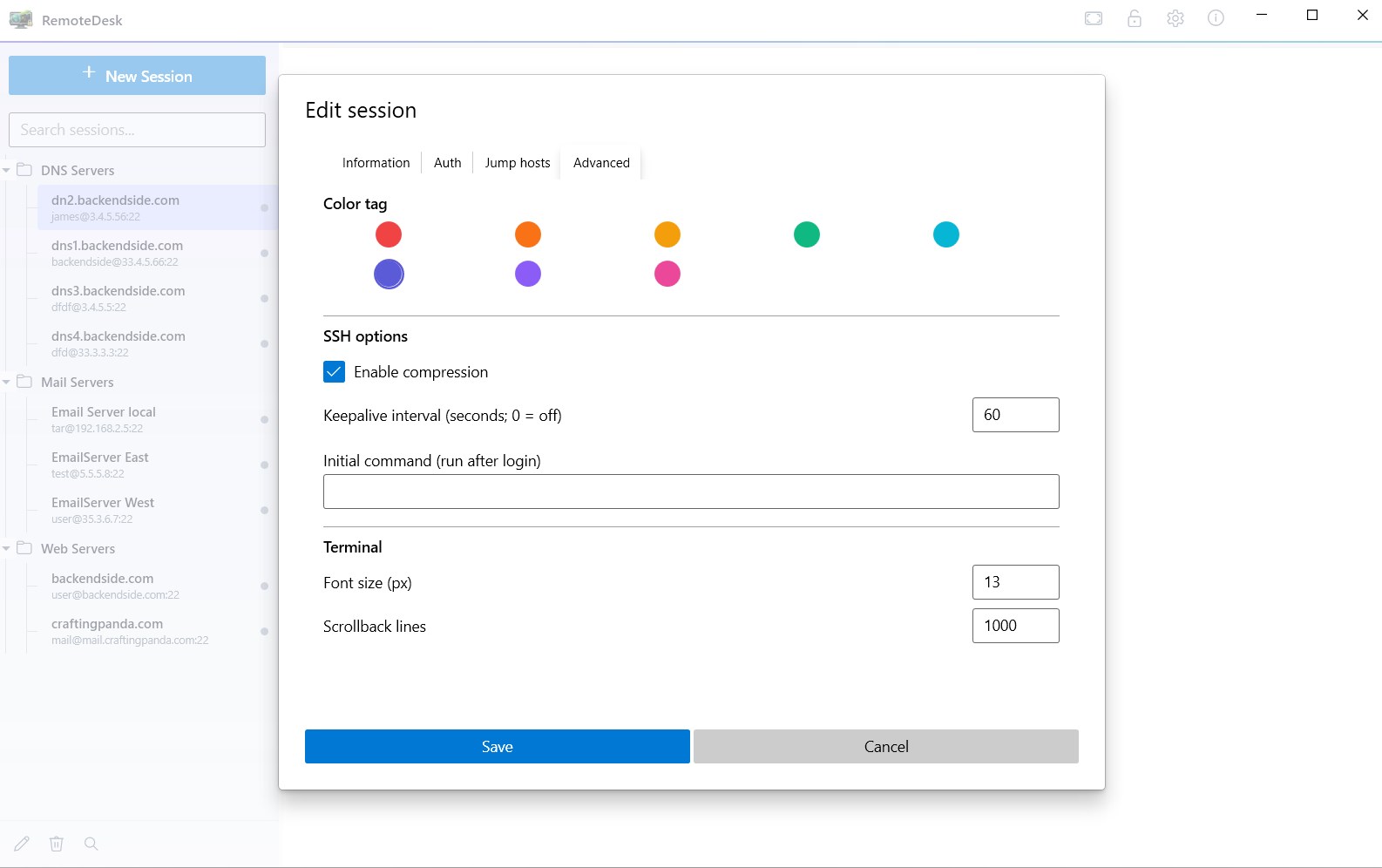The image size is (1382, 868).
Task: Toggle the Enable compression checkbox
Action: coord(334,372)
